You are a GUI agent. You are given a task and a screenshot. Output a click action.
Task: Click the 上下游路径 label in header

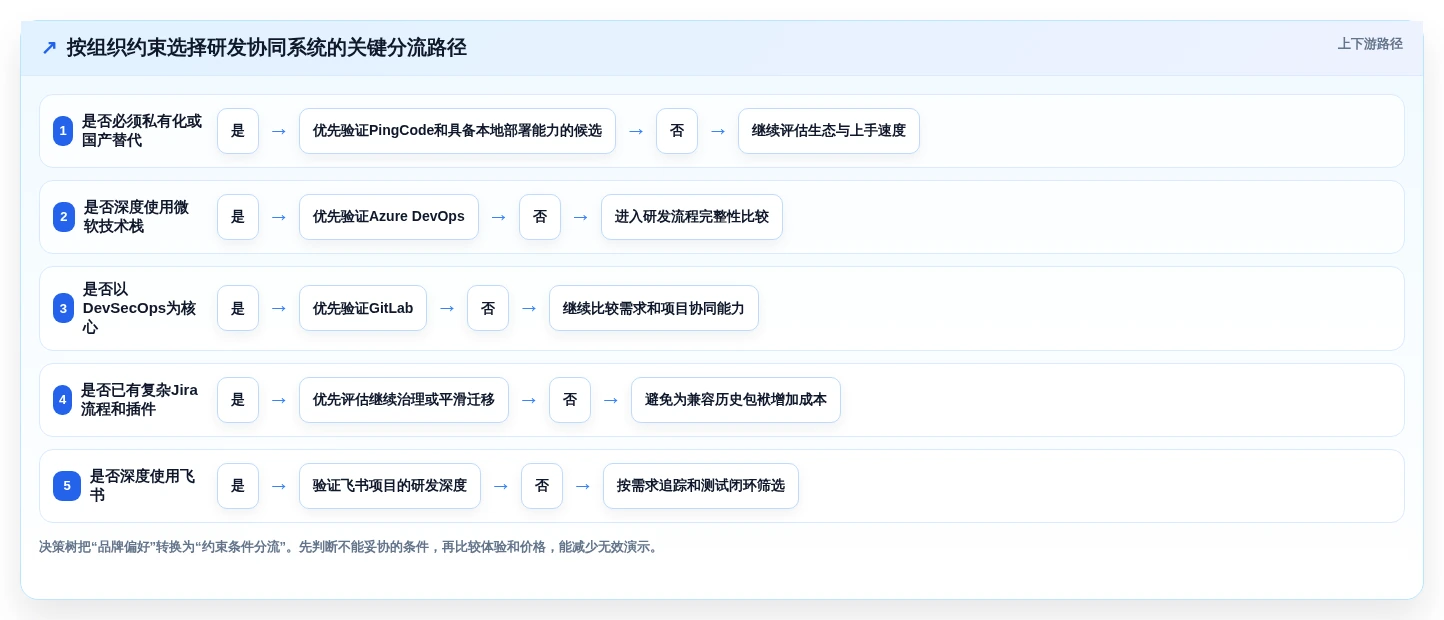1370,44
